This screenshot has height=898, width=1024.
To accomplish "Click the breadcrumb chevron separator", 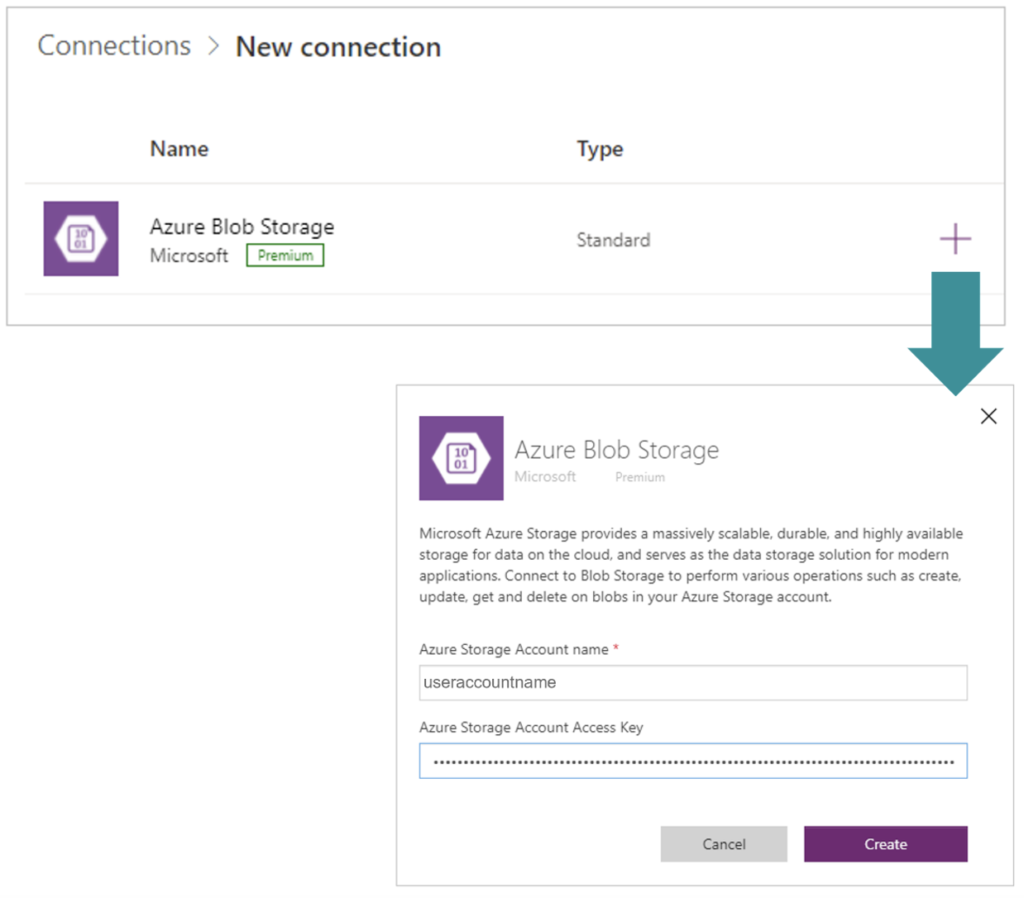I will point(213,46).
